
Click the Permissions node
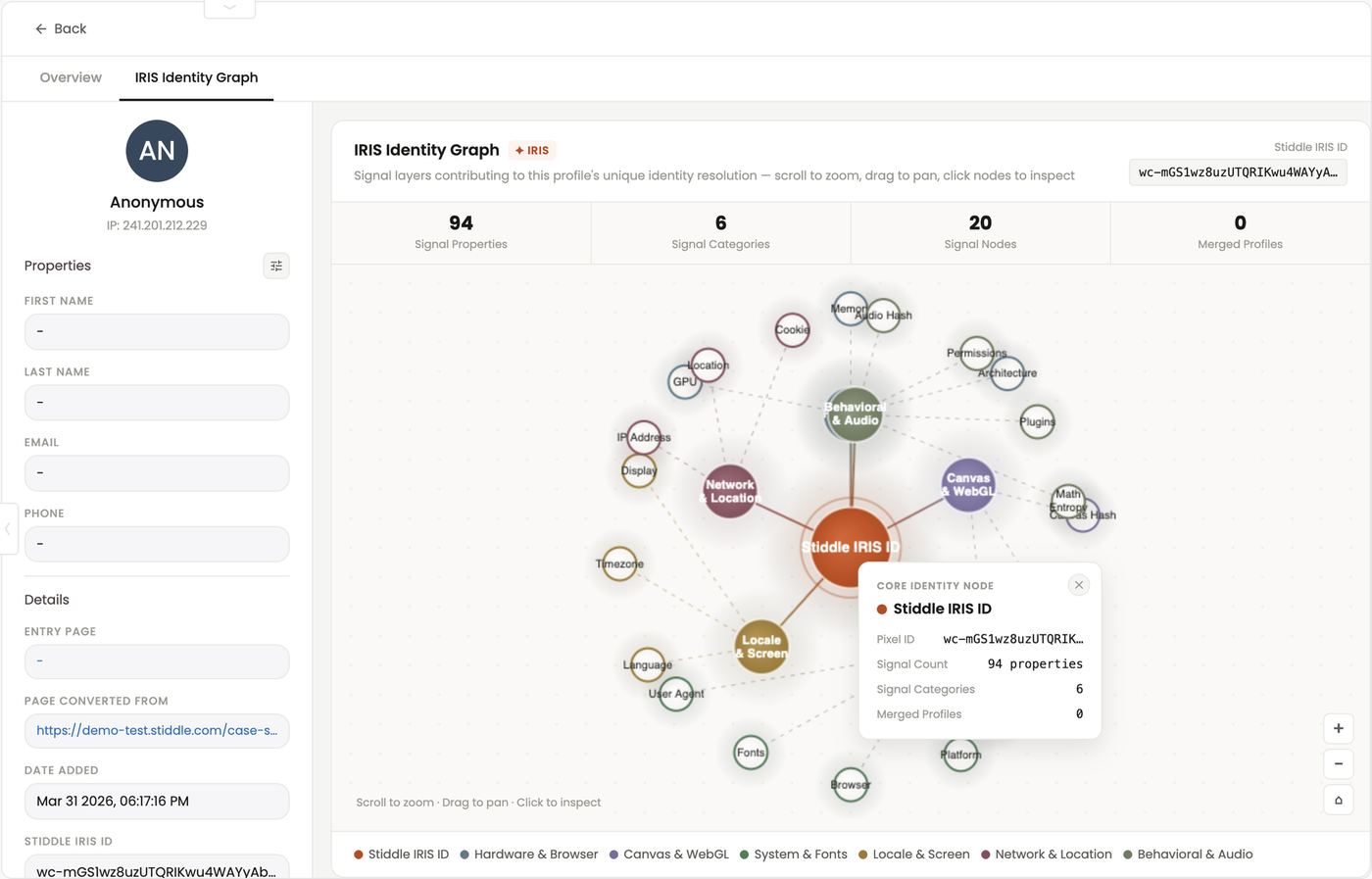[x=976, y=353]
